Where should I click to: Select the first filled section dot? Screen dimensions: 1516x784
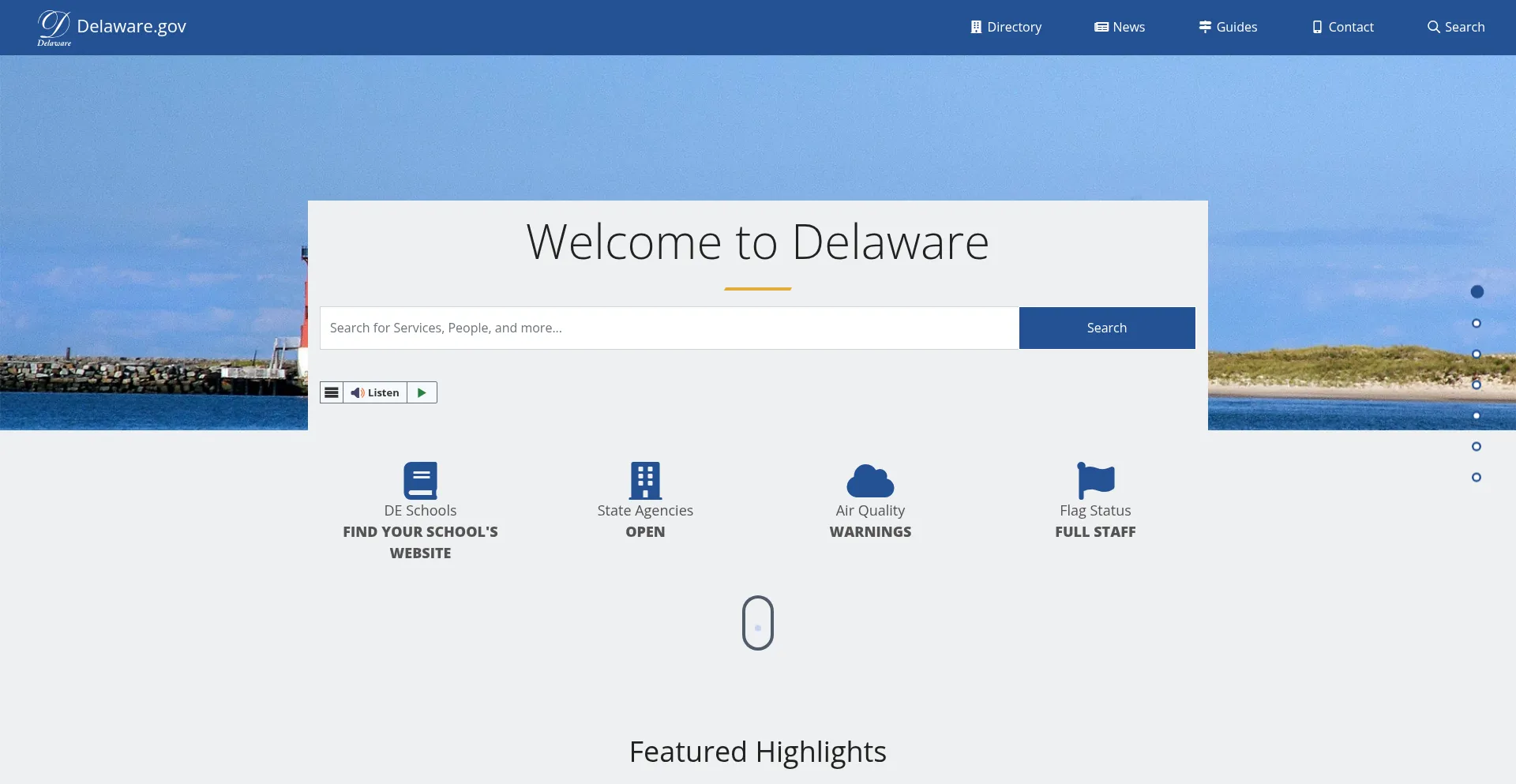[x=1477, y=292]
